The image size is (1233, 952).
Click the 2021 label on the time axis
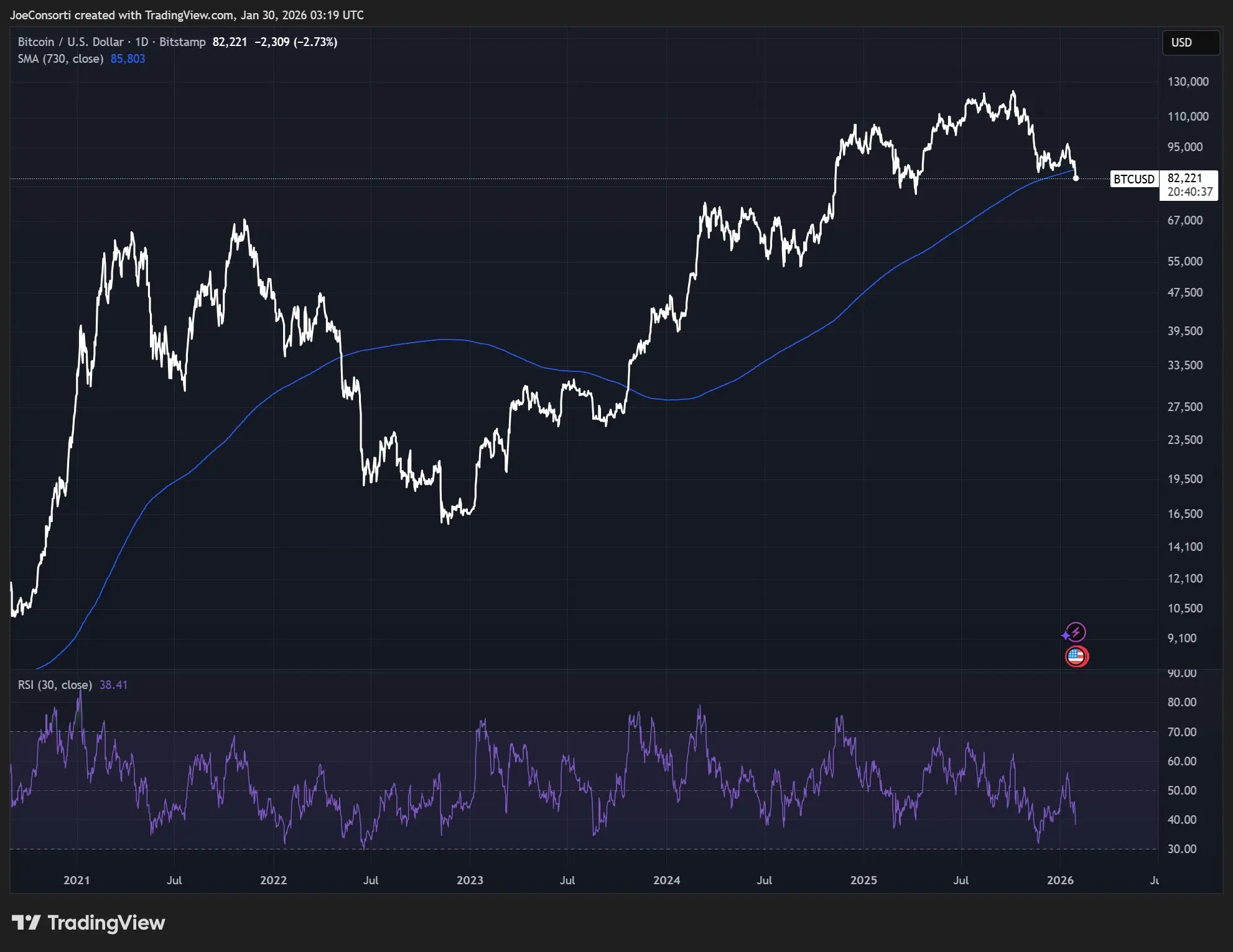tap(75, 880)
